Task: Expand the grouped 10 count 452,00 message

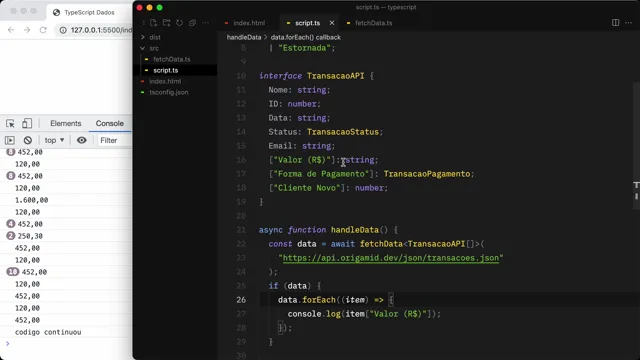Action: click(x=13, y=272)
